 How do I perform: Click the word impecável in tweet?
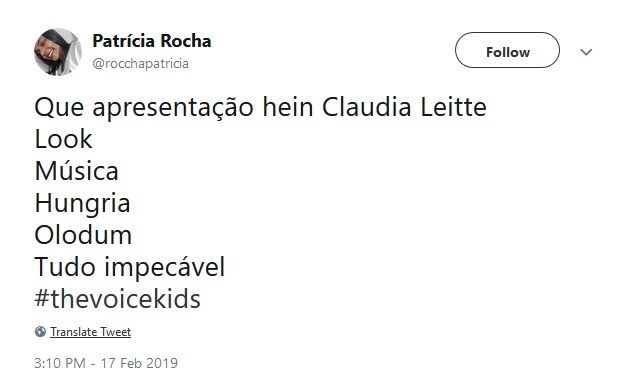[x=165, y=268]
